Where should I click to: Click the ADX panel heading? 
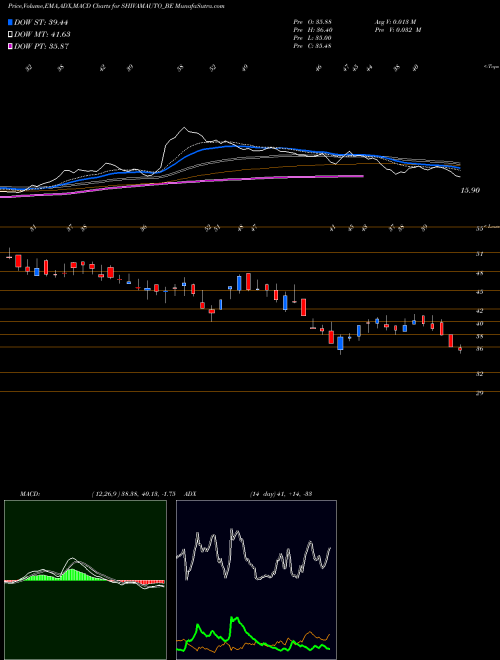(x=190, y=493)
